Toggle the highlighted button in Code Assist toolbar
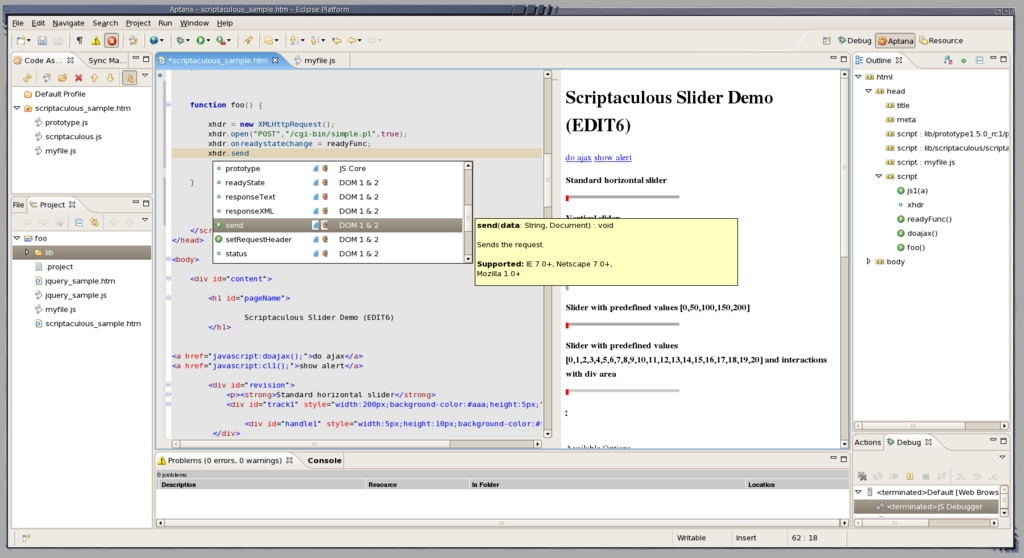Screen dimensions: 1024x558 point(129,77)
